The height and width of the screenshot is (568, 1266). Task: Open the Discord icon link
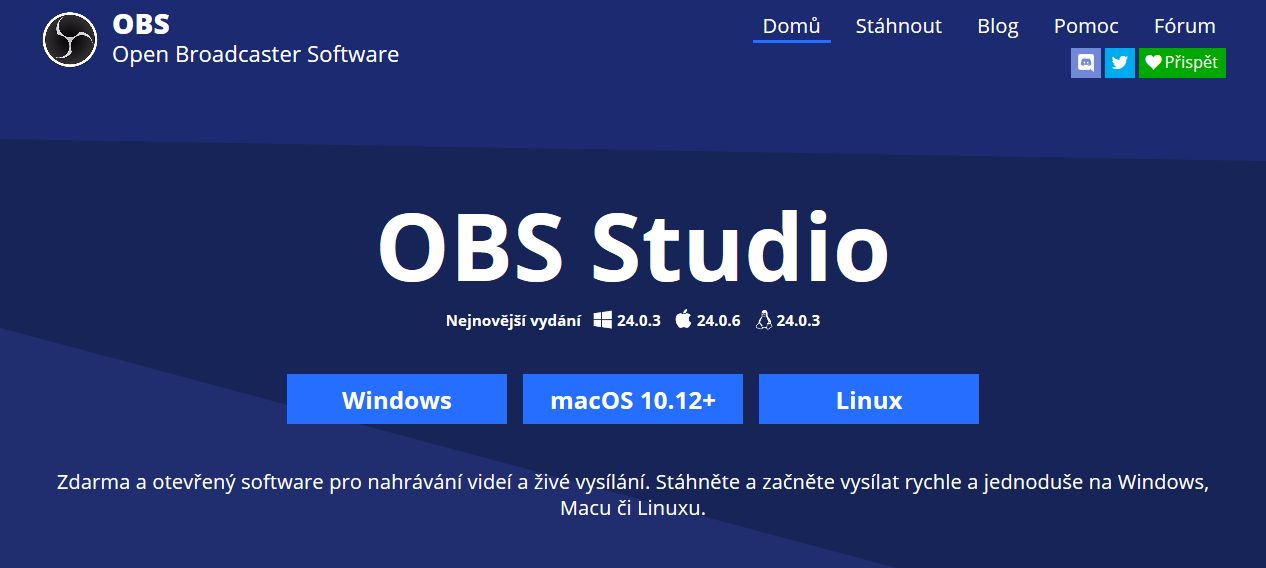tap(1086, 63)
